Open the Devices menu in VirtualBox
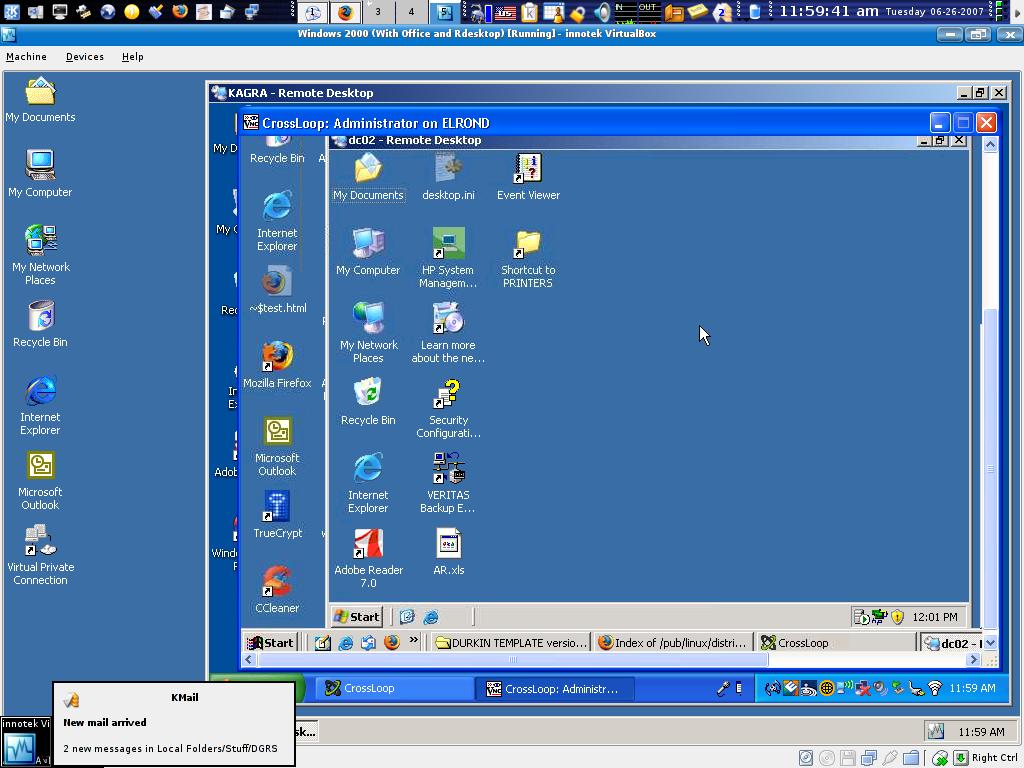 tap(85, 57)
